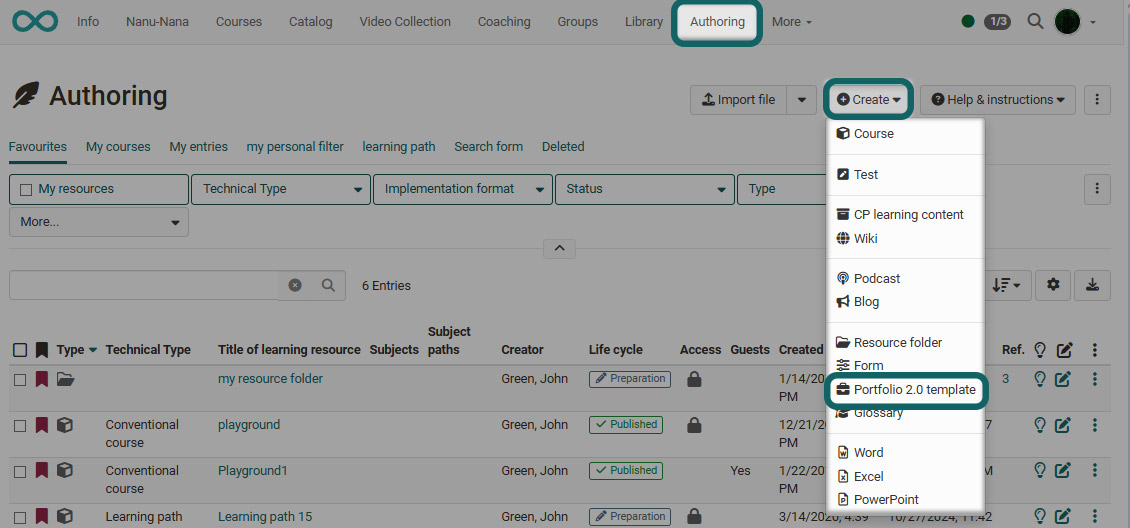Click into the table search input field
This screenshot has width=1130, height=528.
tap(143, 285)
